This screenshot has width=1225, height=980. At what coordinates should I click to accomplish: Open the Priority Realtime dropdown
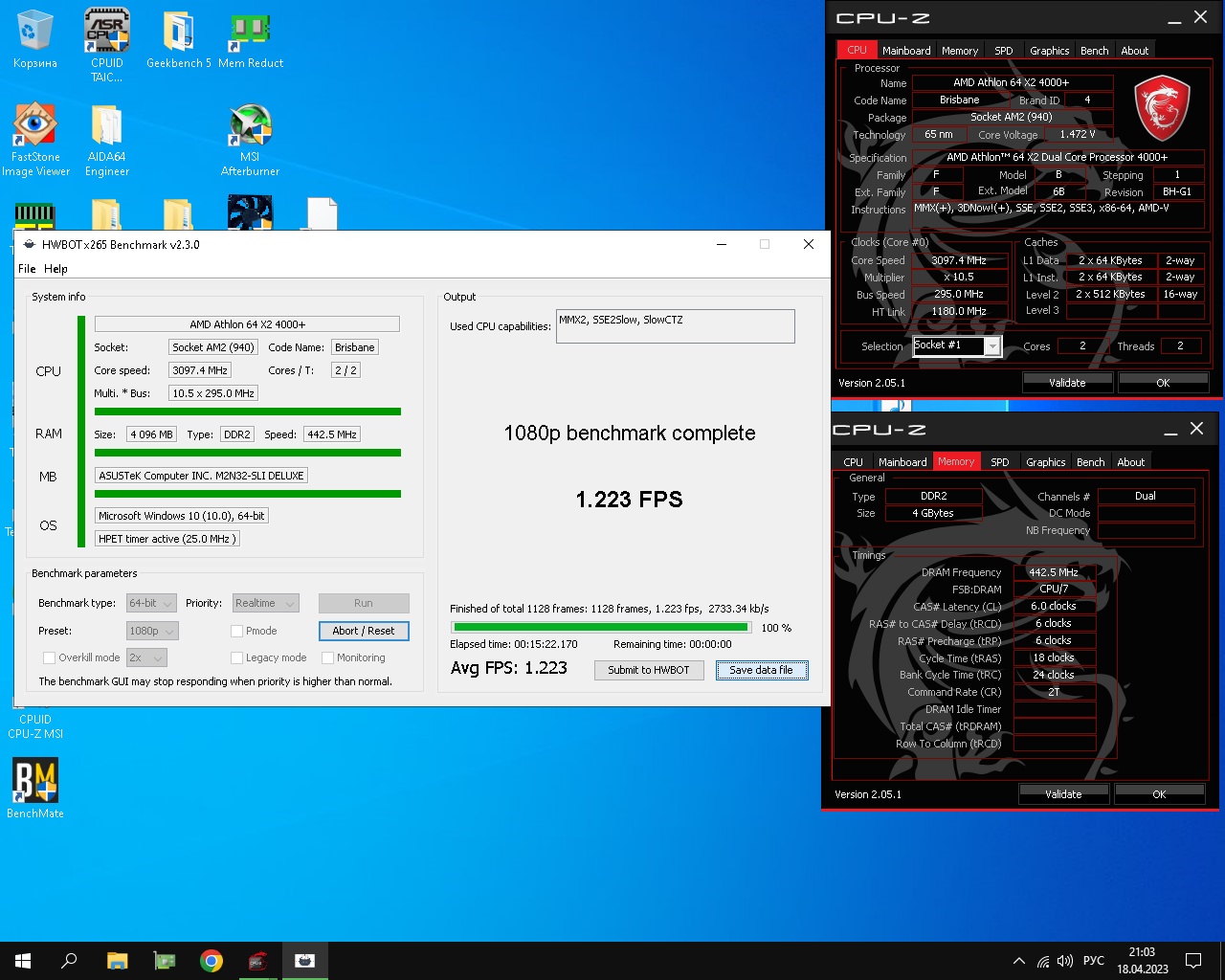click(x=265, y=603)
